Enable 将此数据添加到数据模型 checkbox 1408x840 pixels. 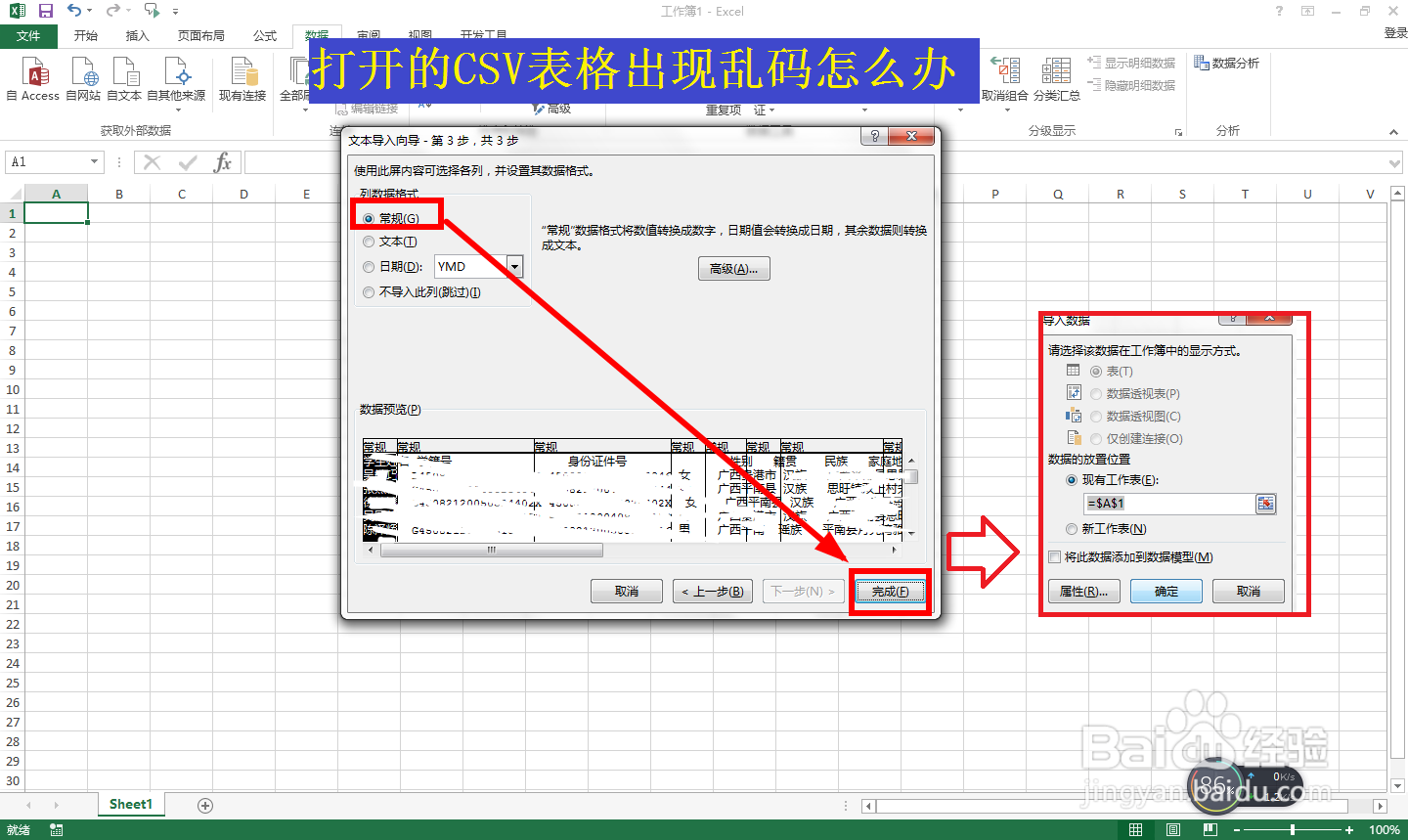click(1054, 557)
